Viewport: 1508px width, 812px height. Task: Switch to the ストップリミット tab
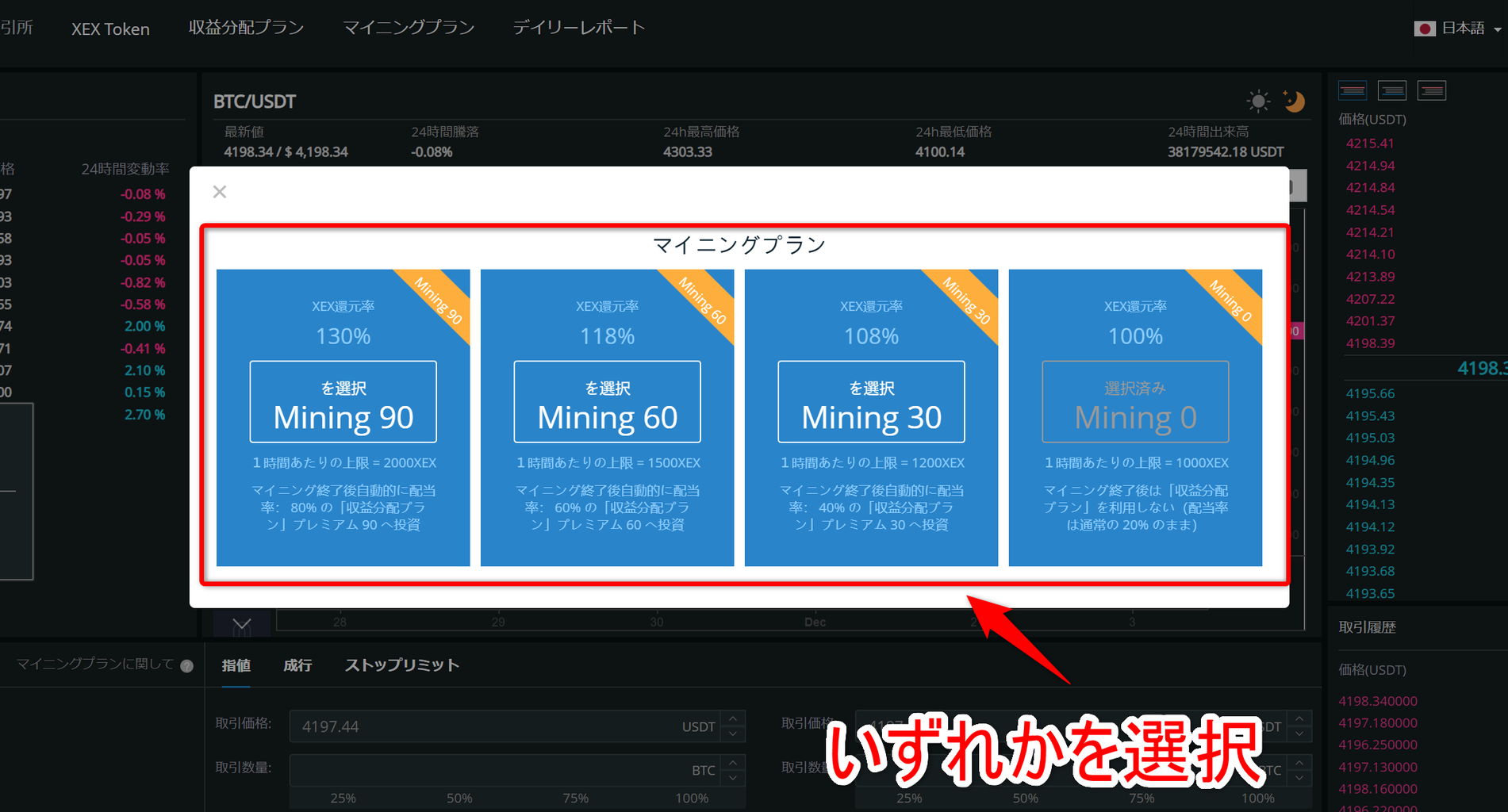pyautogui.click(x=402, y=665)
